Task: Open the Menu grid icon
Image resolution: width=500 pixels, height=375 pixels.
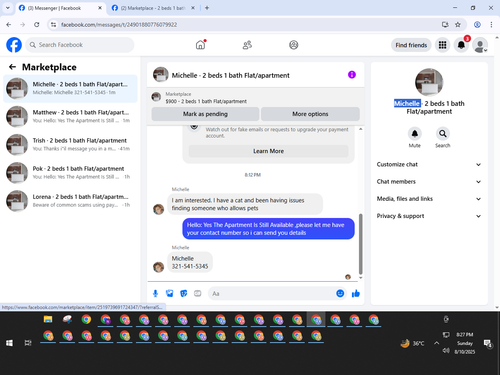Action: 442,45
